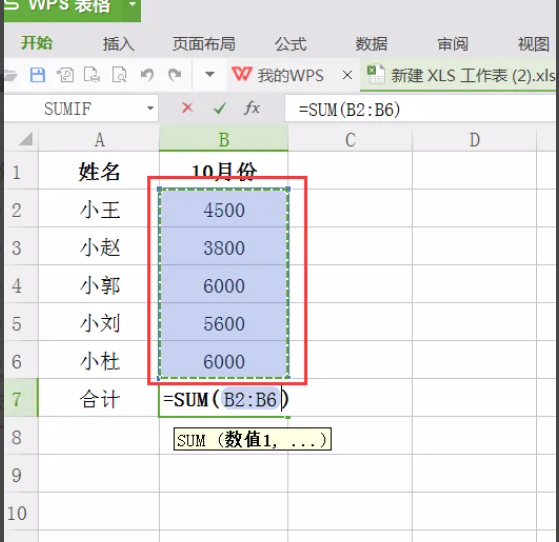Click inside the formula bar input
The width and height of the screenshot is (559, 542).
421,109
